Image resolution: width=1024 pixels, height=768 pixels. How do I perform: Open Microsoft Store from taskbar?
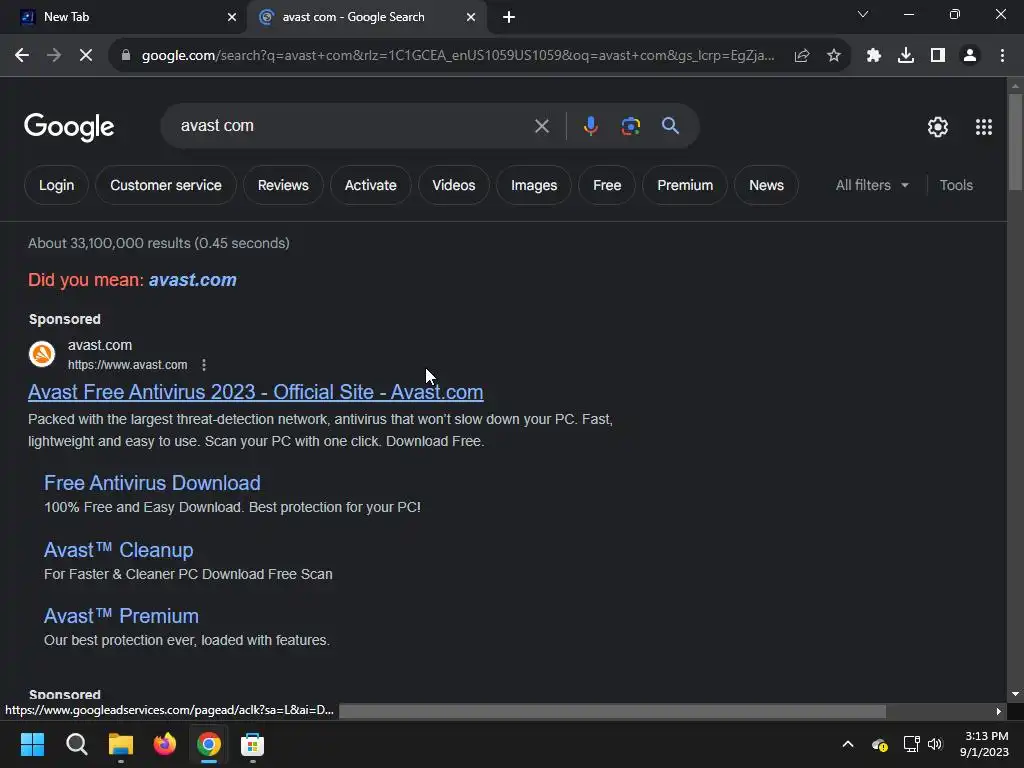(252, 744)
